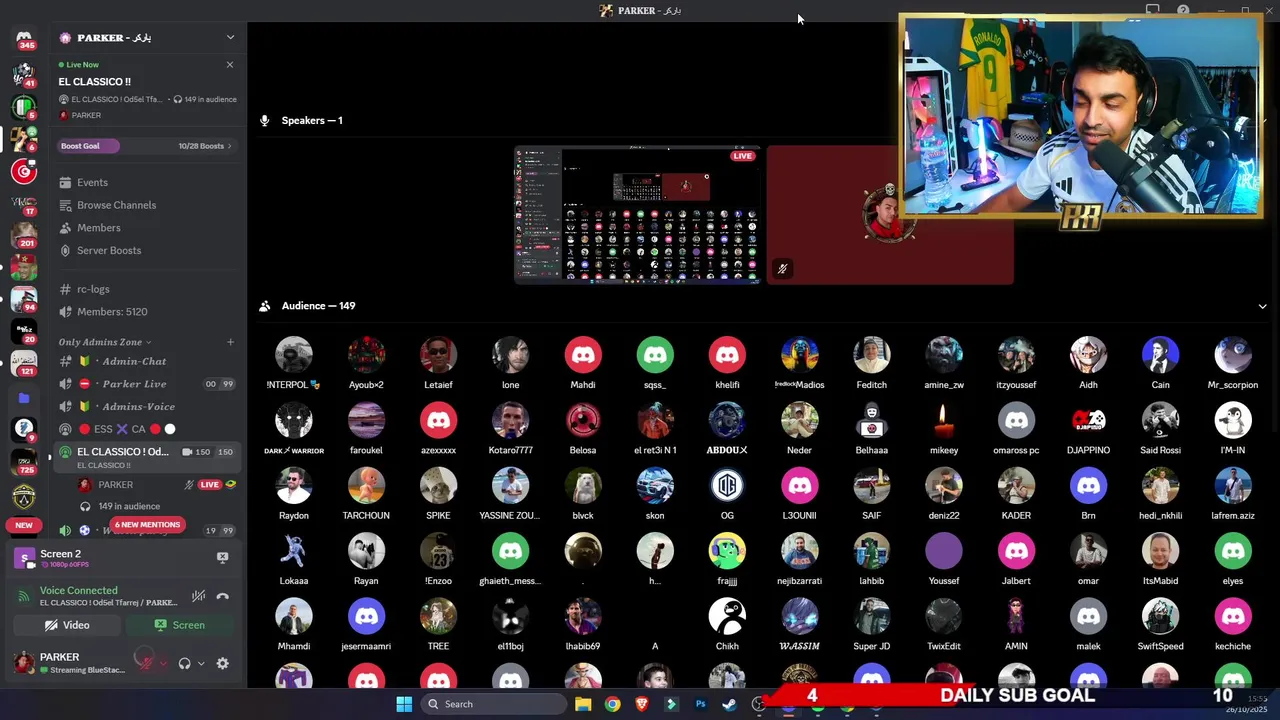Open File Explorer from taskbar
1280x720 pixels.
[583, 704]
